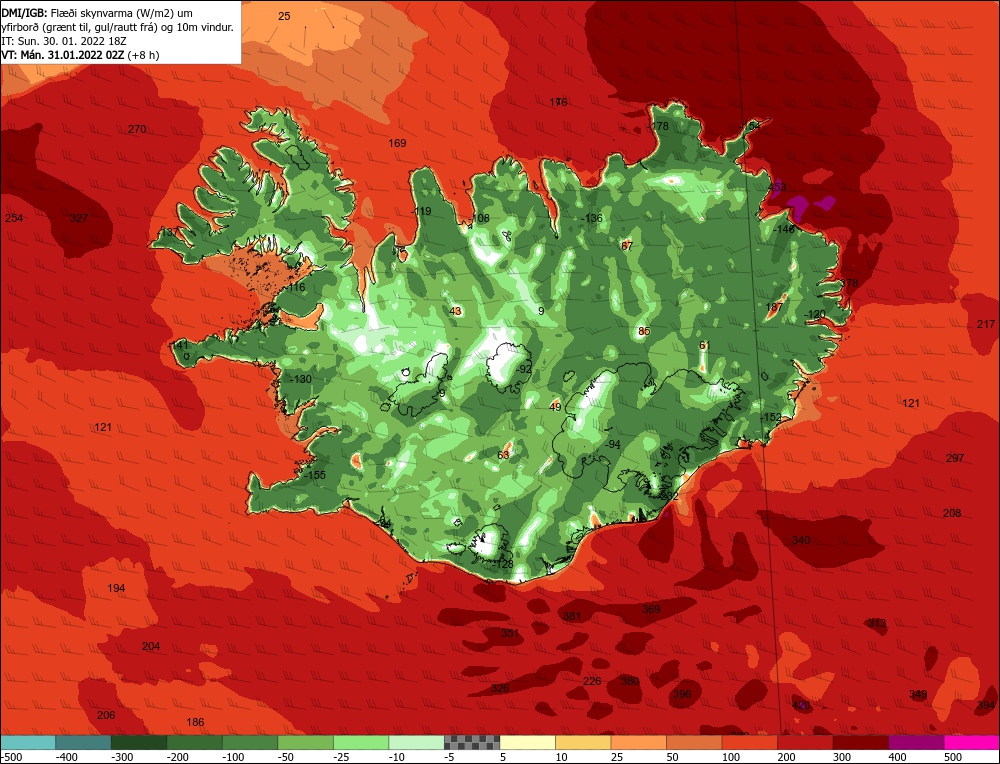Click the value 381 south of Iceland
Screen dimensions: 1000x764
pyautogui.click(x=572, y=616)
